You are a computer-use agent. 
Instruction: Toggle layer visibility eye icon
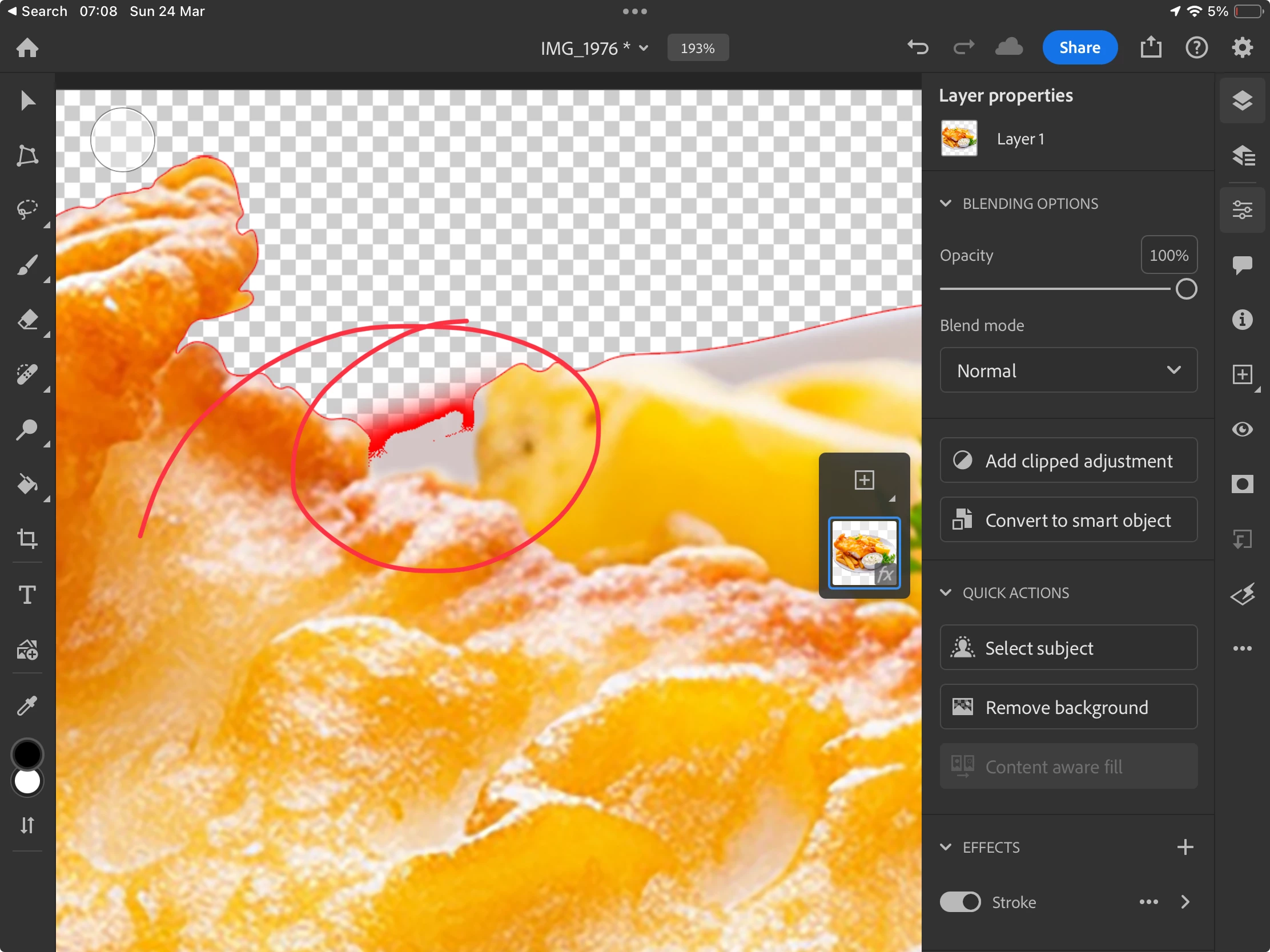point(1242,429)
